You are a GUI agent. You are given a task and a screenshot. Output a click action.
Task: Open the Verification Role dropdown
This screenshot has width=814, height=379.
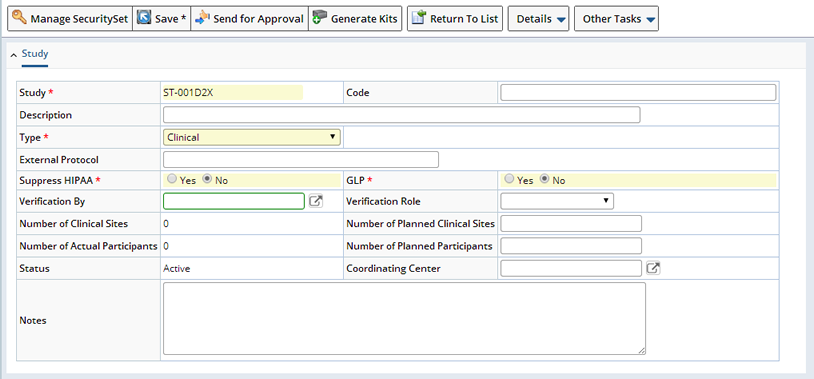tap(557, 201)
